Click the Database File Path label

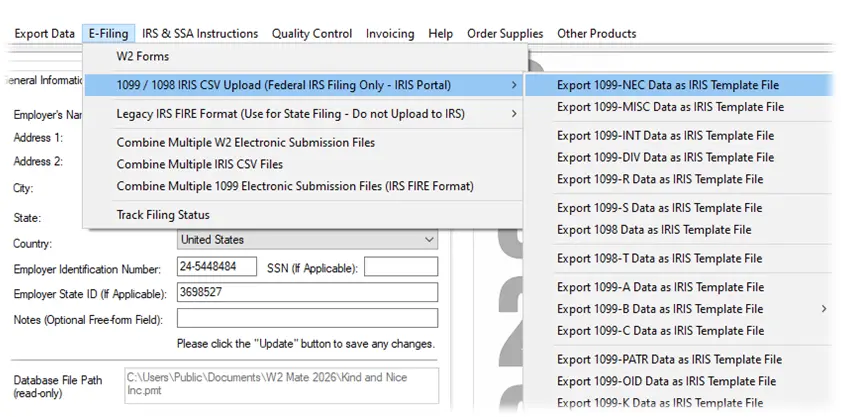pyautogui.click(x=58, y=386)
